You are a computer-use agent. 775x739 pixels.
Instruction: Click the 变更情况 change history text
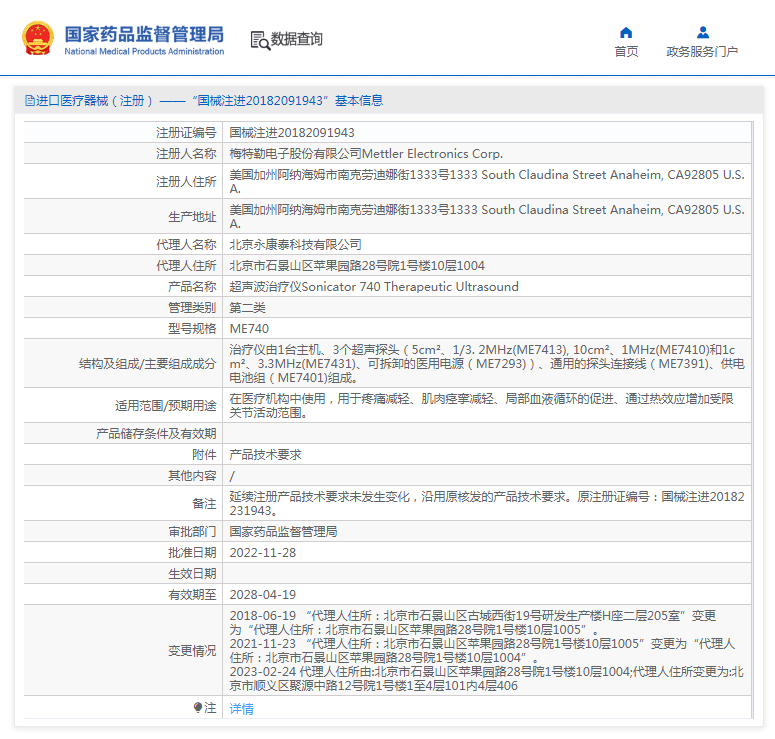pyautogui.click(x=487, y=651)
